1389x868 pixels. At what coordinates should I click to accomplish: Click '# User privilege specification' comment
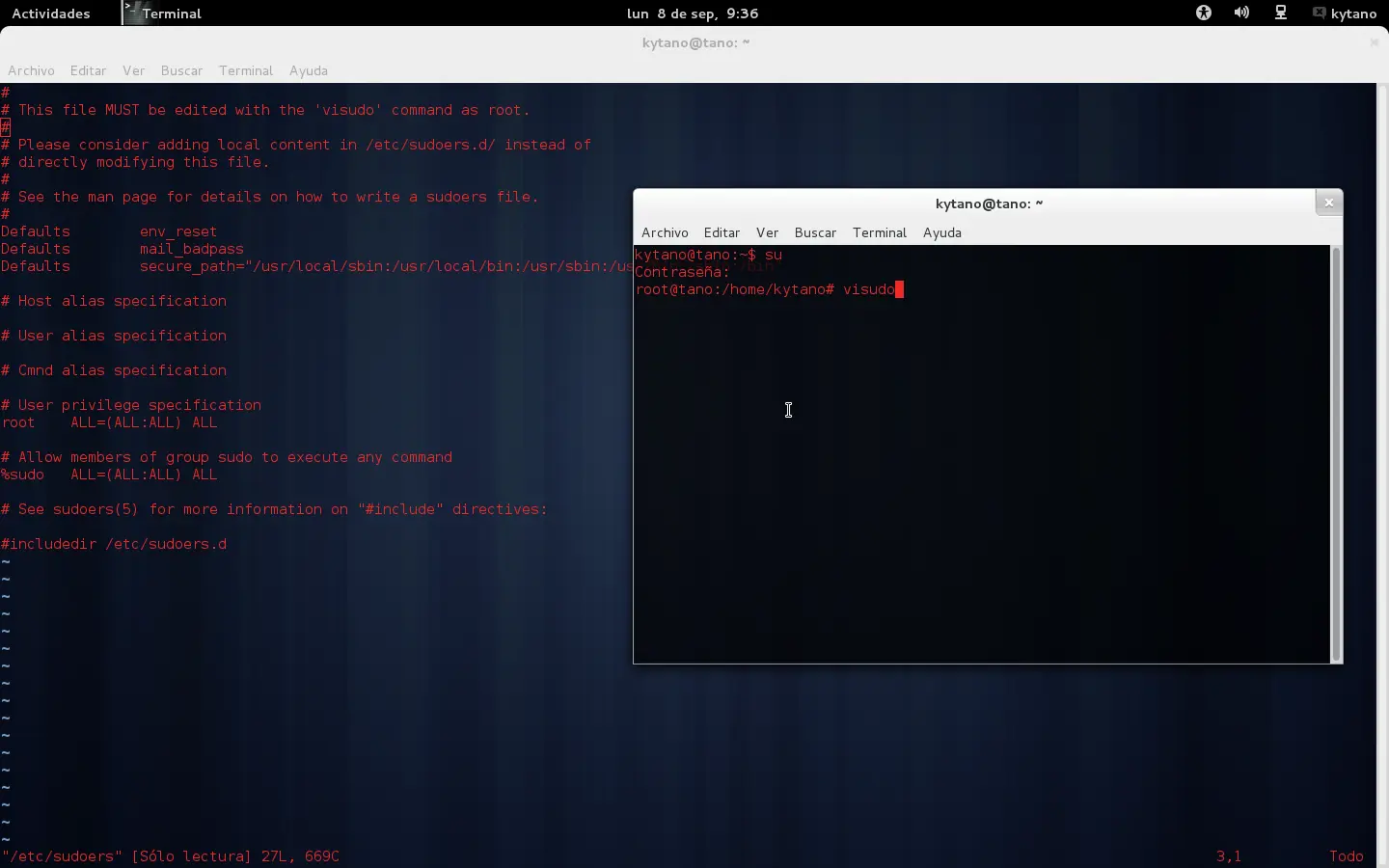click(131, 405)
